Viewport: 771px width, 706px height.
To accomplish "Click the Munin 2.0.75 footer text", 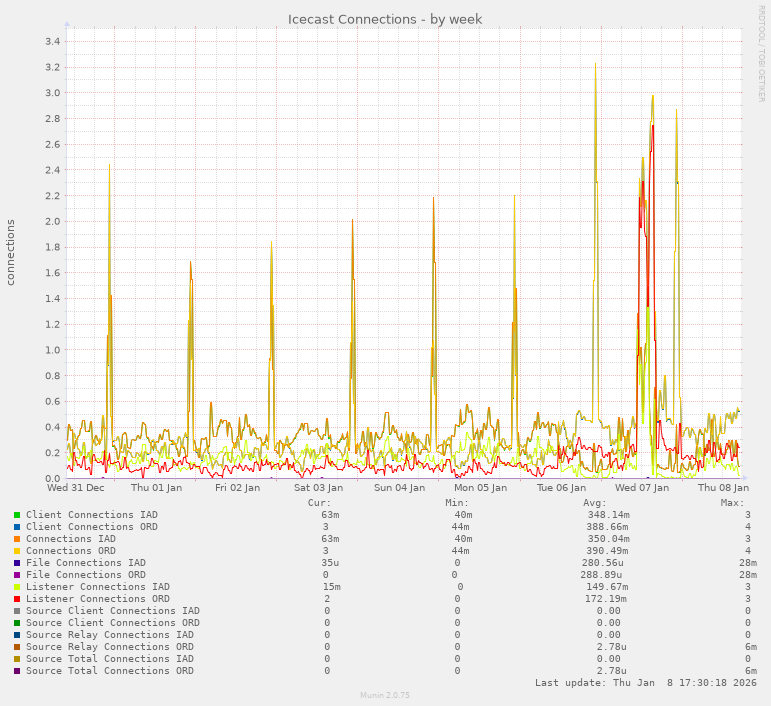I will pos(385,695).
